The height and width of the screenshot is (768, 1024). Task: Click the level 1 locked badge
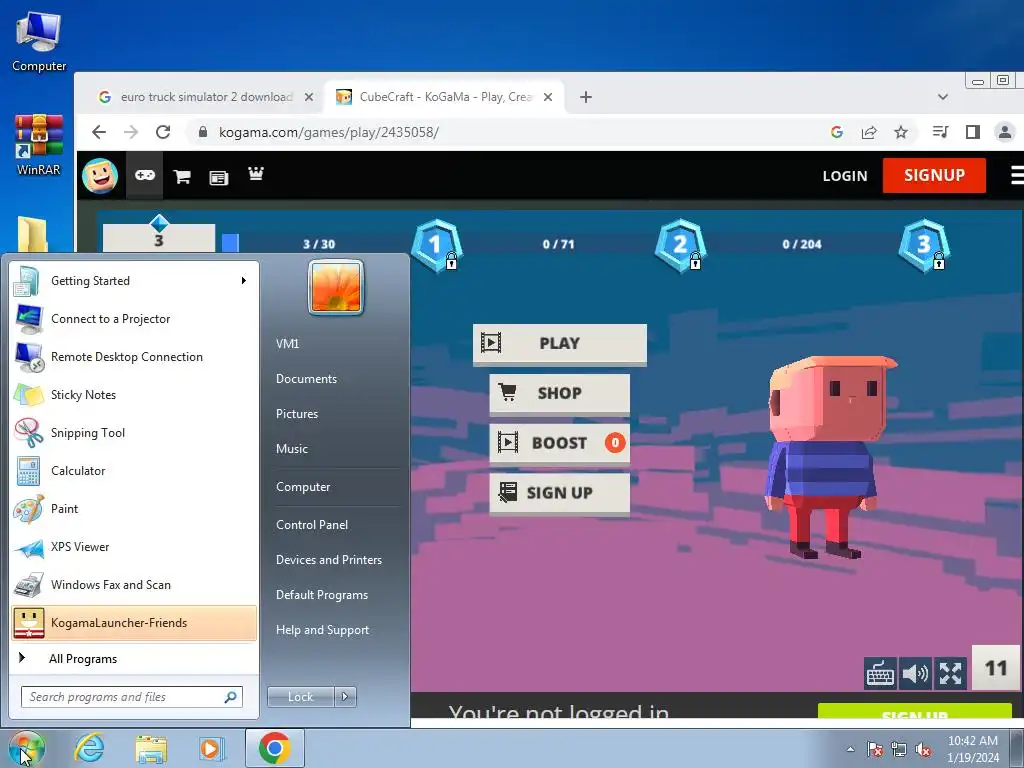pyautogui.click(x=436, y=246)
